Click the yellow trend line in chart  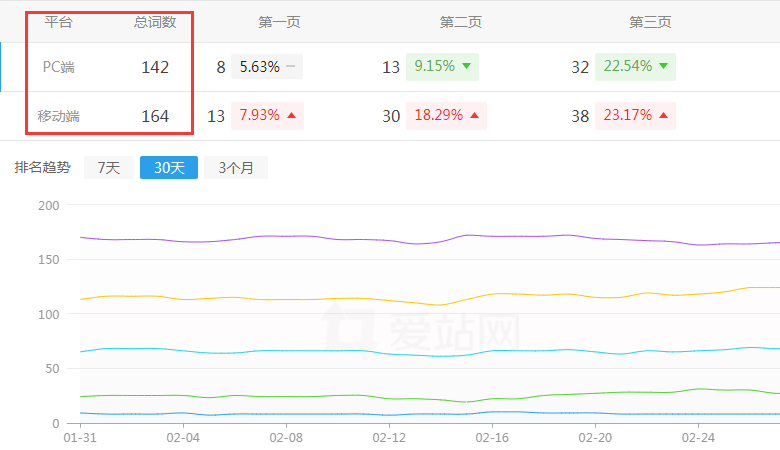[300, 299]
